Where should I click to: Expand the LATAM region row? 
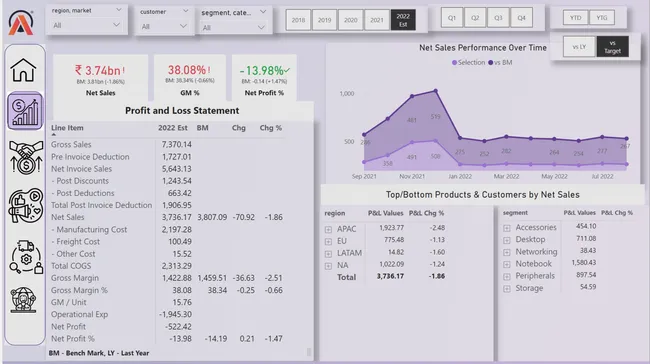328,254
